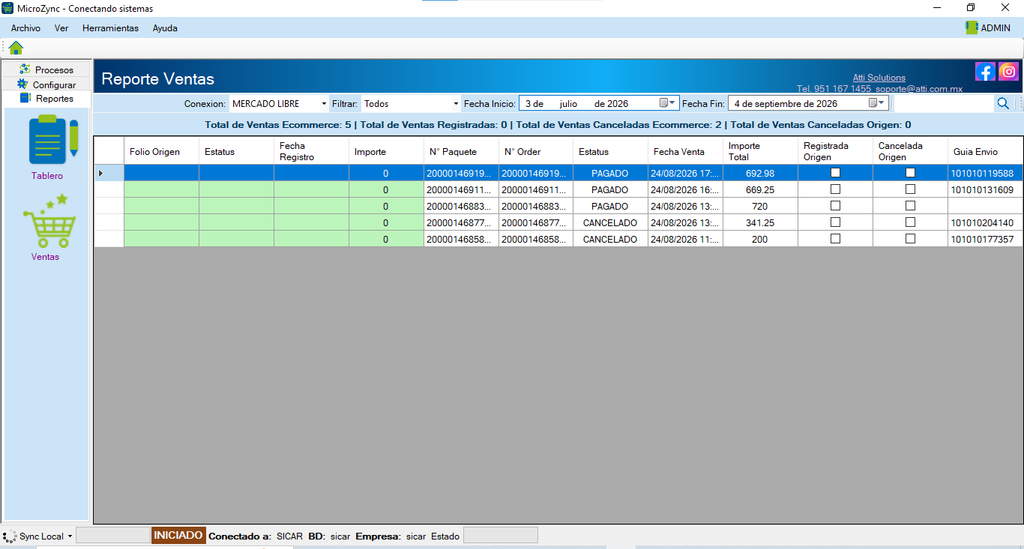The width and height of the screenshot is (1024, 549).
Task: Click Guia Envio cell 101010204140
Action: point(985,223)
